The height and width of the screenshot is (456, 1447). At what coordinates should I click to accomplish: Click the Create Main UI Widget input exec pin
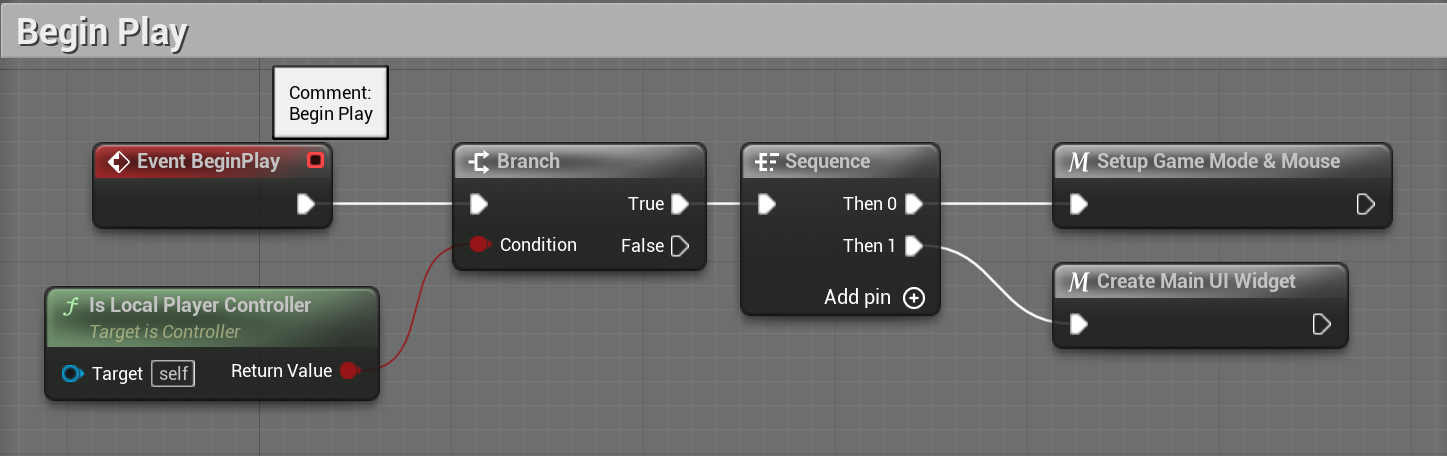click(1078, 324)
